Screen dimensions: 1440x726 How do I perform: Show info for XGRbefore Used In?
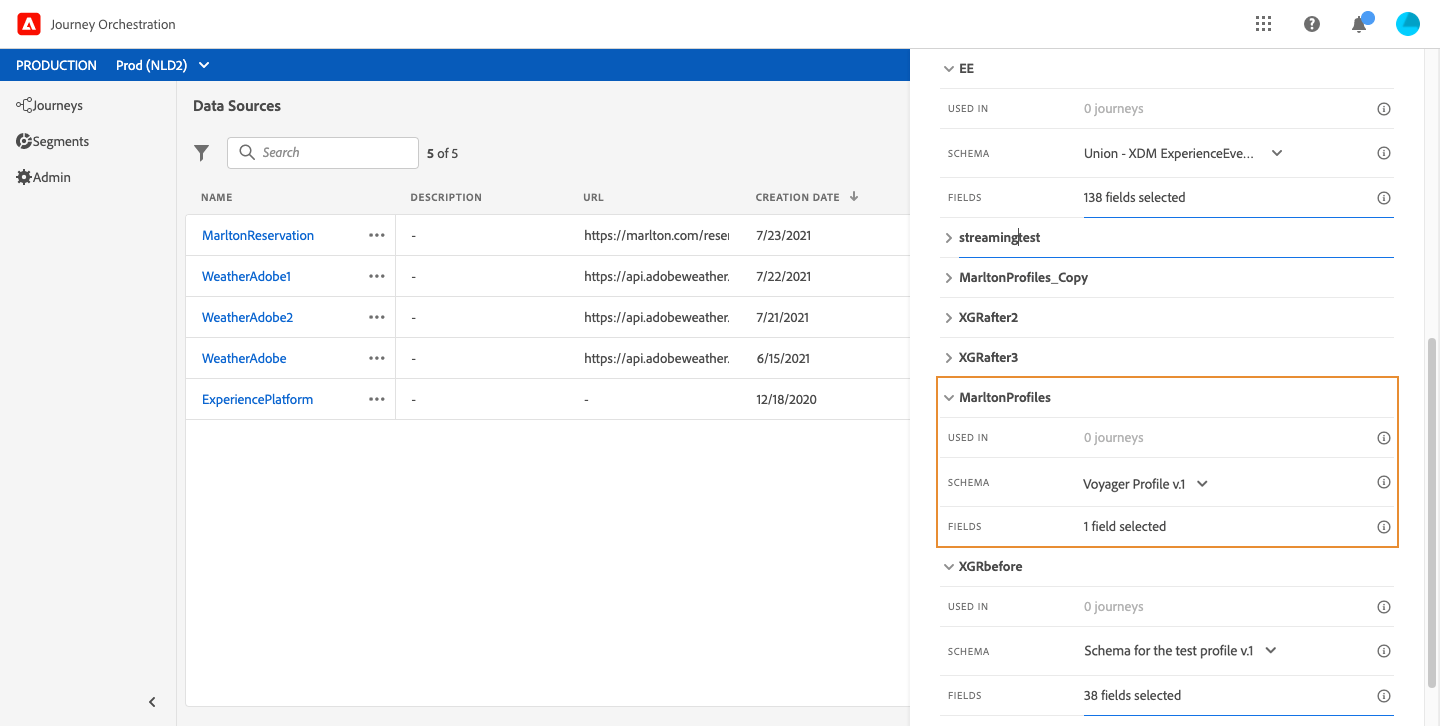pyautogui.click(x=1384, y=607)
